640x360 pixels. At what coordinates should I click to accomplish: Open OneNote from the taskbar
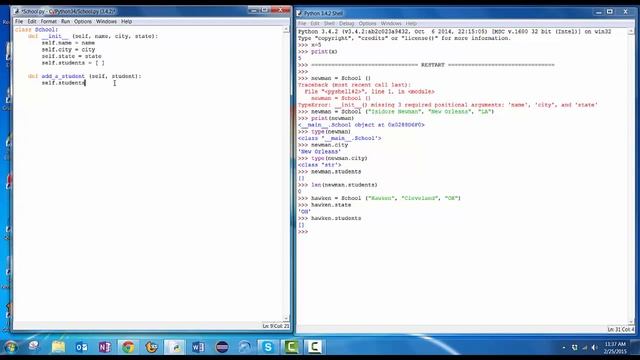click(x=104, y=347)
